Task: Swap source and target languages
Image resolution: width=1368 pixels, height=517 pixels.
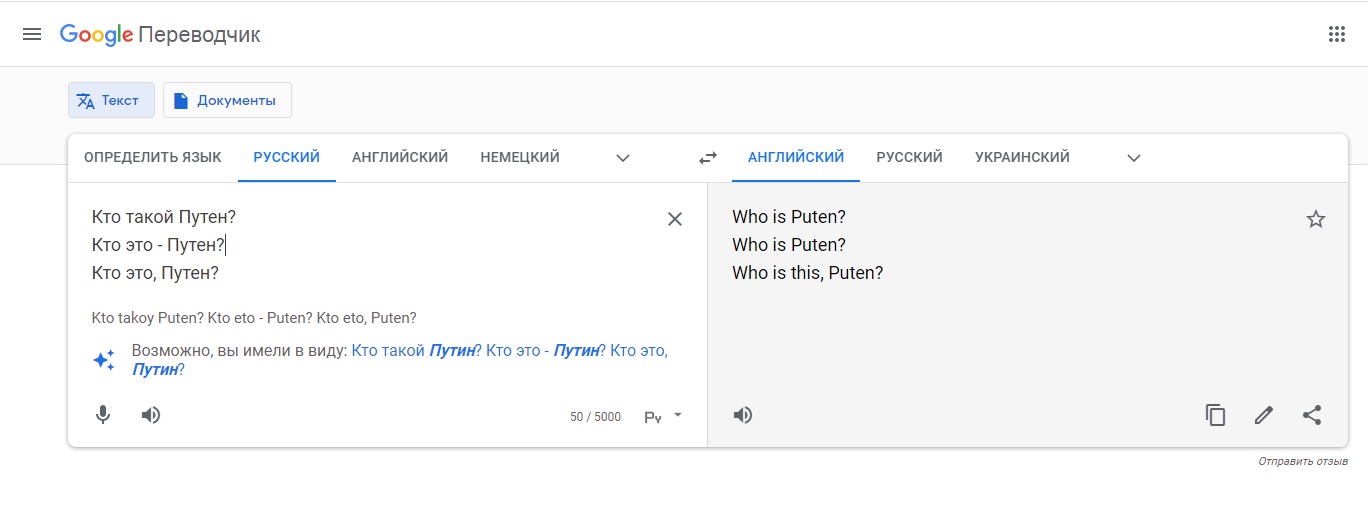Action: pyautogui.click(x=708, y=158)
